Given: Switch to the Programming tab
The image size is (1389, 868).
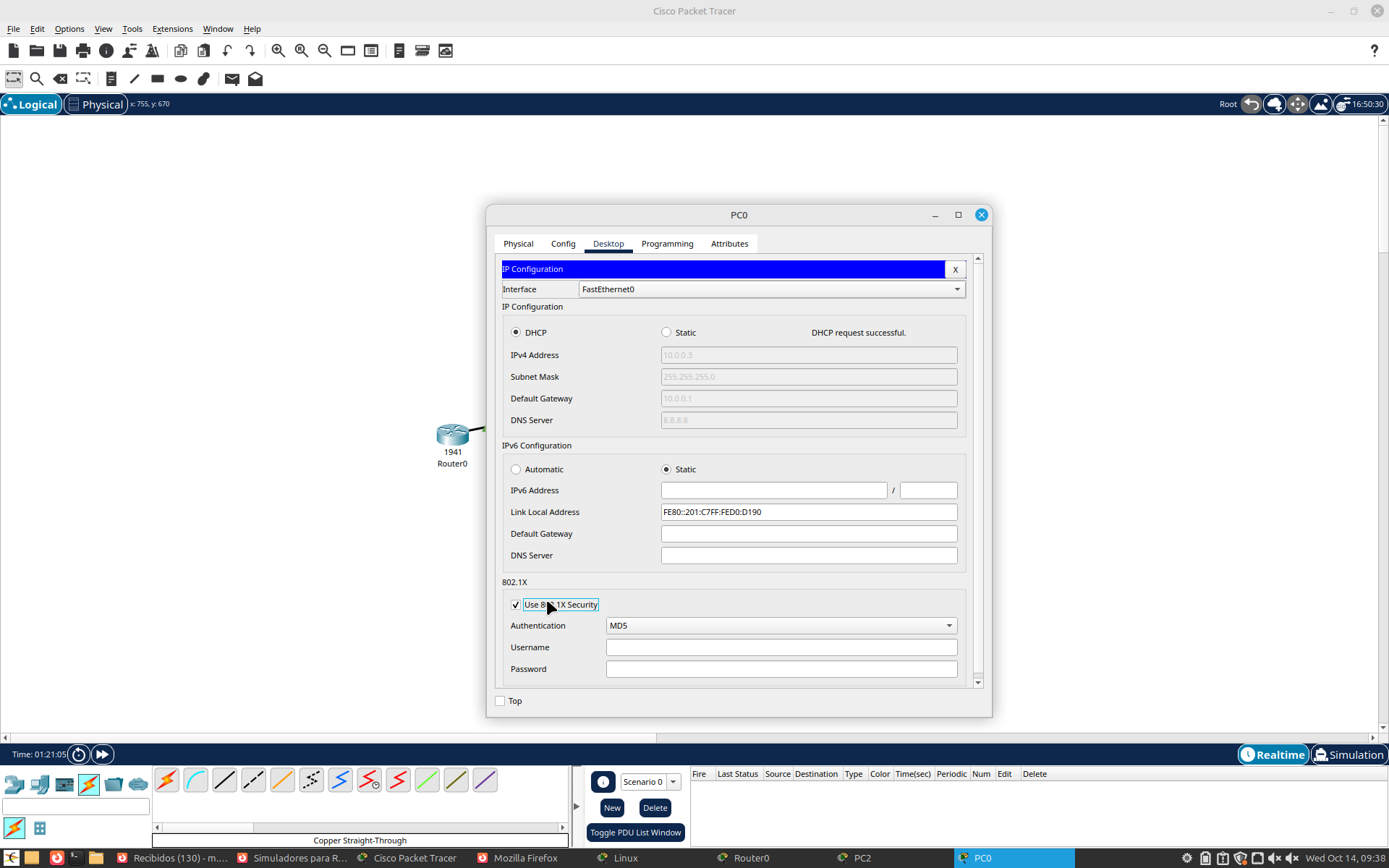Looking at the screenshot, I should pyautogui.click(x=667, y=244).
